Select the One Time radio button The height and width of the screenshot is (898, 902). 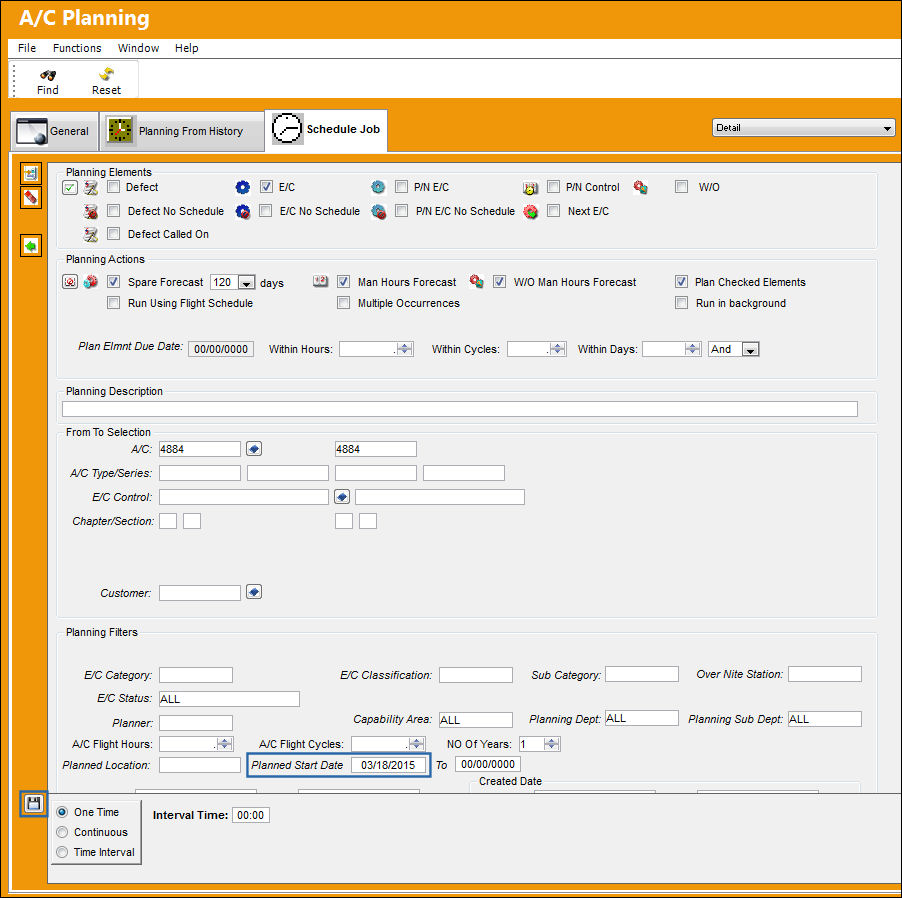click(x=62, y=812)
